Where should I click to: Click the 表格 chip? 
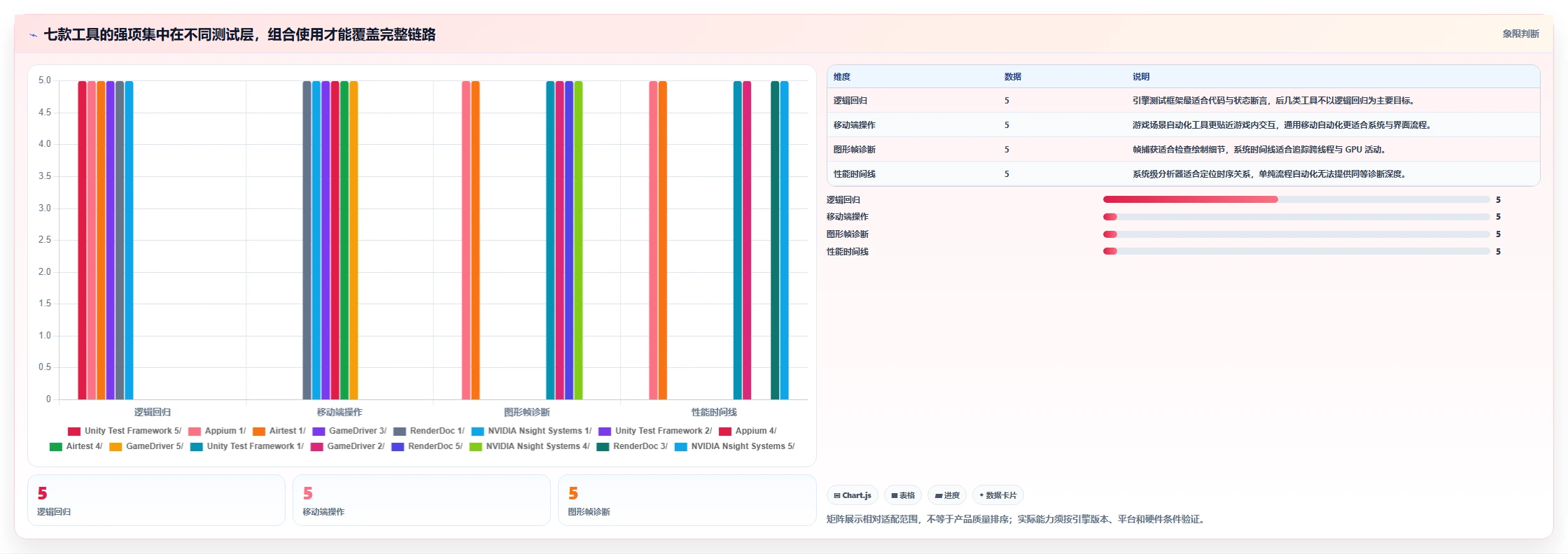[x=903, y=495]
